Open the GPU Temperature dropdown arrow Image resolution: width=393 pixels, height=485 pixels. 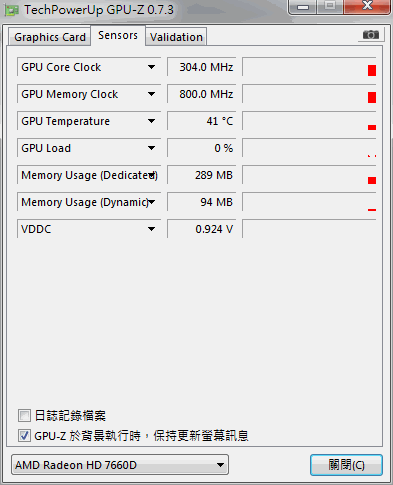151,121
